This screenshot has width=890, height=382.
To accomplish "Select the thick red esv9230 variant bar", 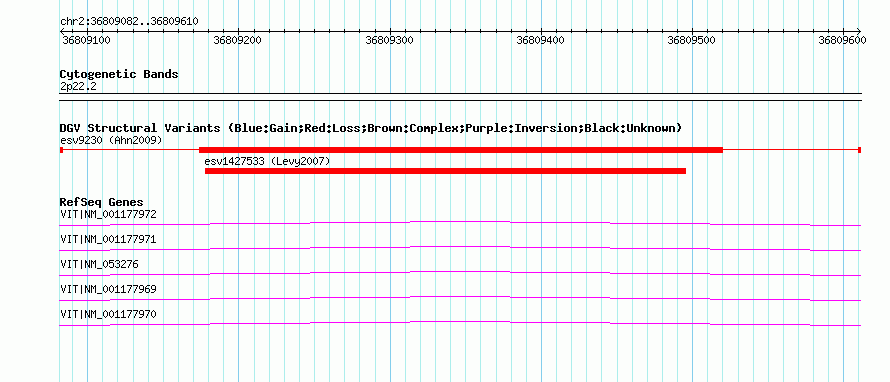I will pyautogui.click(x=461, y=150).
